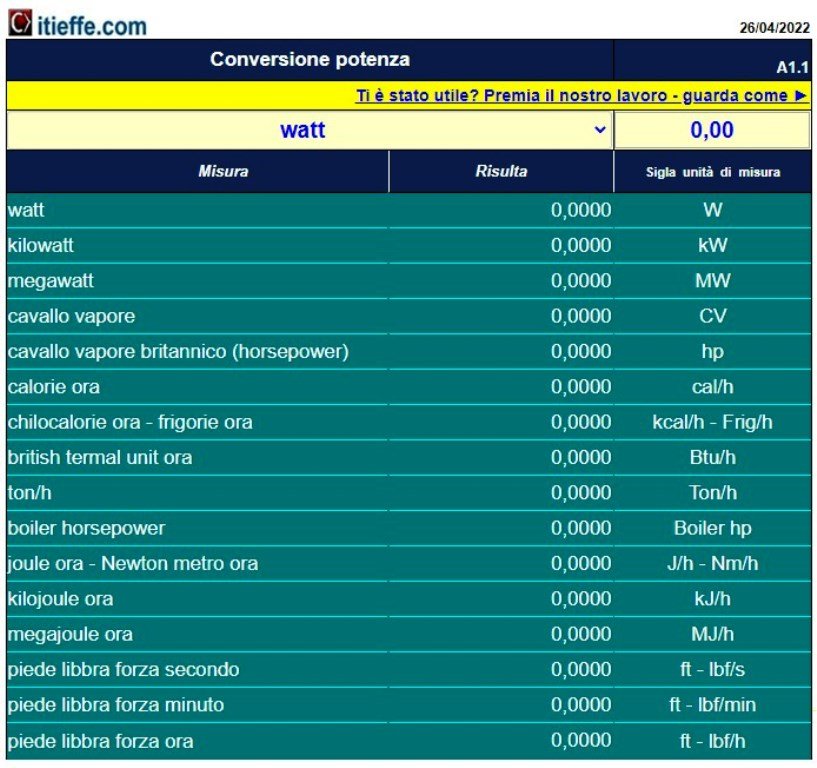Click 'cavallo vapore britannico (horsepower)' label
This screenshot has width=817, height=768.
(x=178, y=352)
